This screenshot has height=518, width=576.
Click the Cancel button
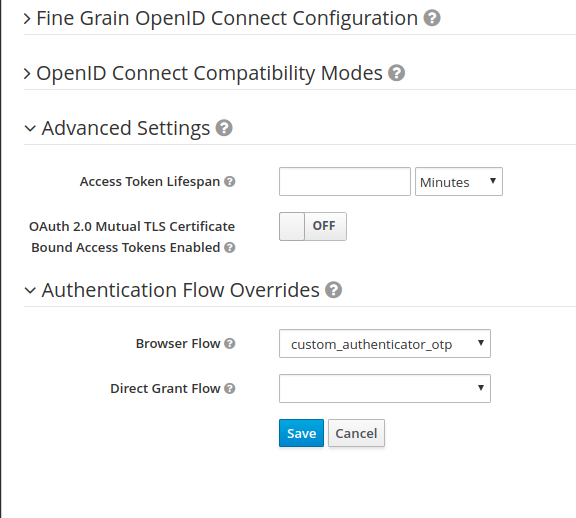point(356,433)
